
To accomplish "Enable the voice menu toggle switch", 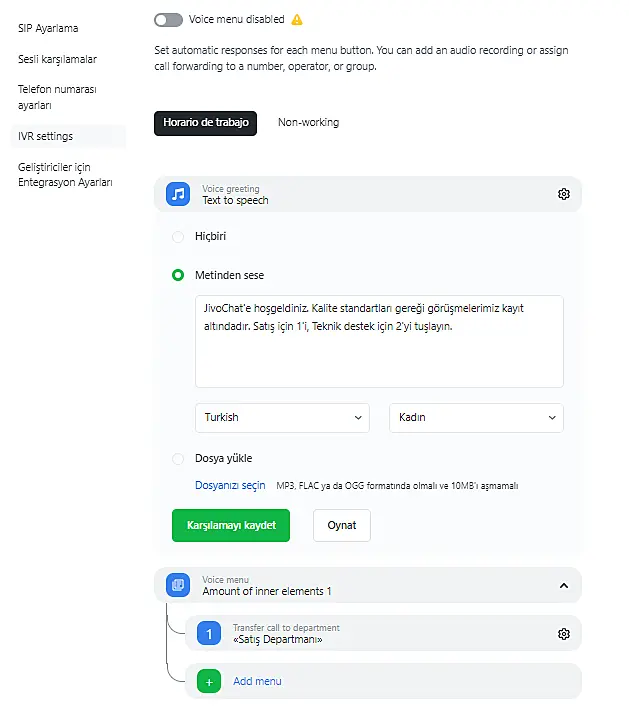I will [169, 20].
